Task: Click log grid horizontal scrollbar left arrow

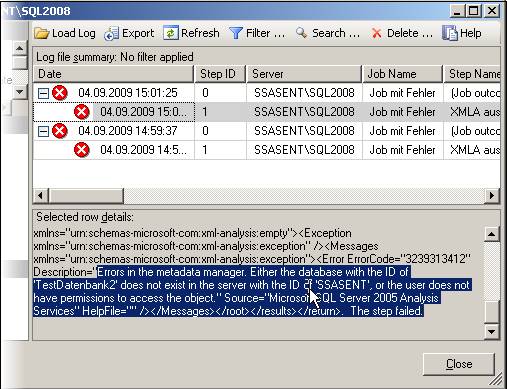Action: click(41, 195)
